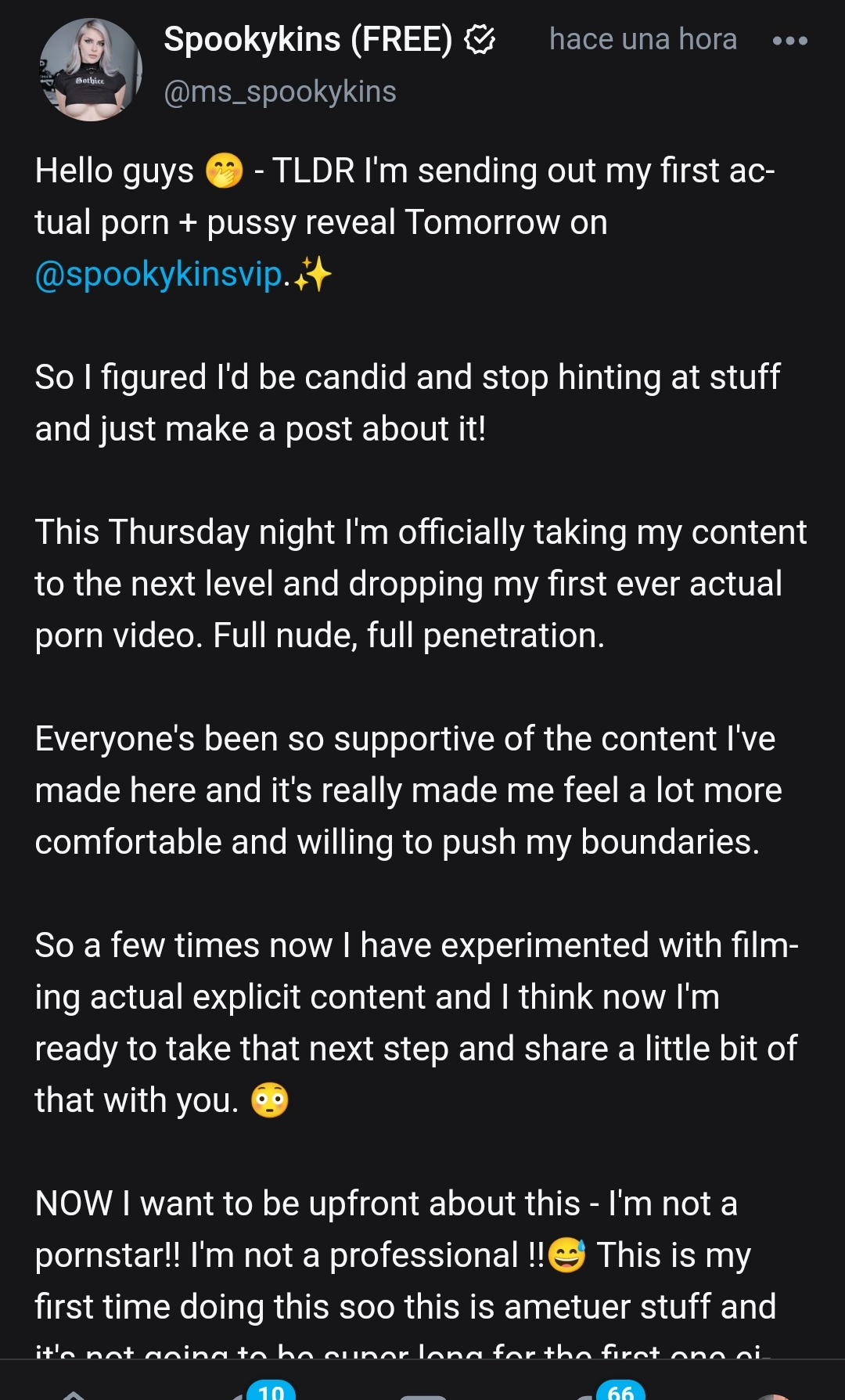
Task: Tap the verified badge next to Spookykins
Action: tap(480, 39)
